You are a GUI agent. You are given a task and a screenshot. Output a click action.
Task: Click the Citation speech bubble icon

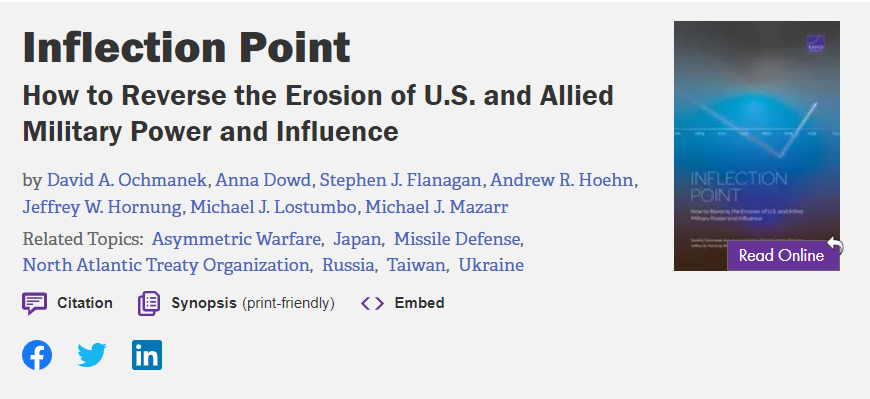[34, 304]
